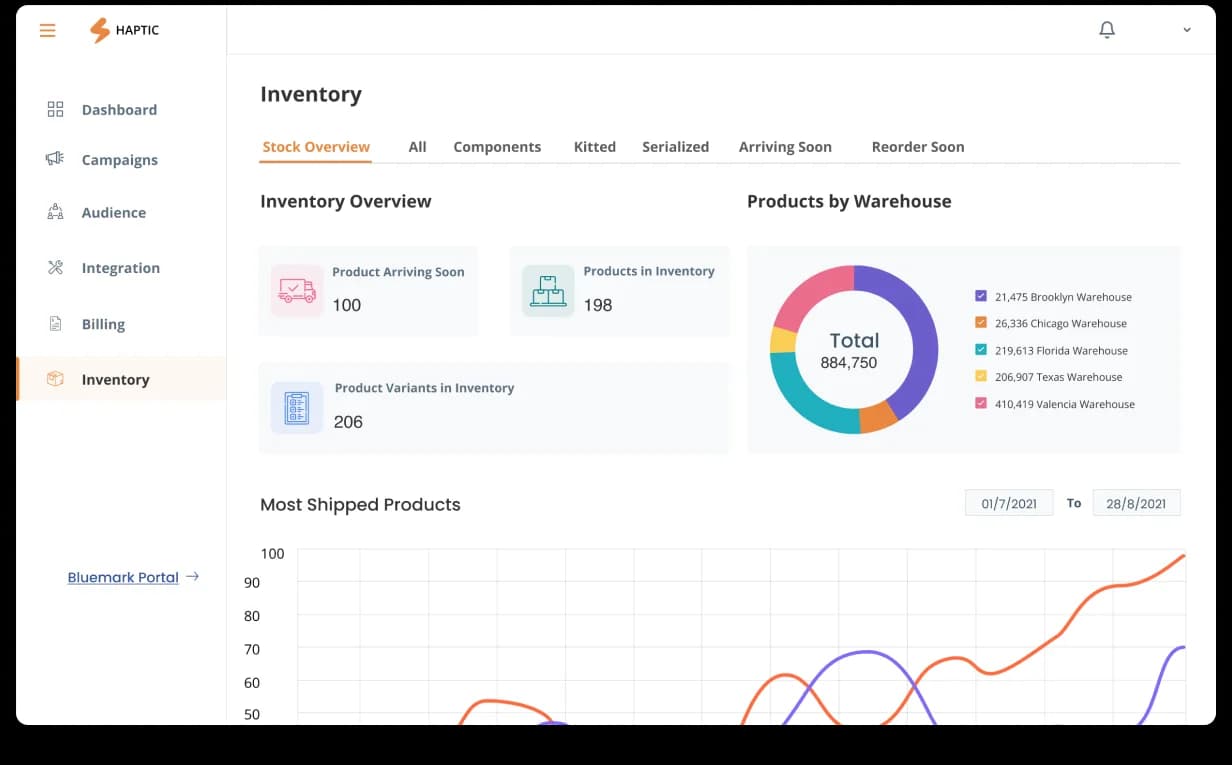Click the purple line in shipped chart
Viewport: 1232px width, 765px height.
(x=866, y=652)
